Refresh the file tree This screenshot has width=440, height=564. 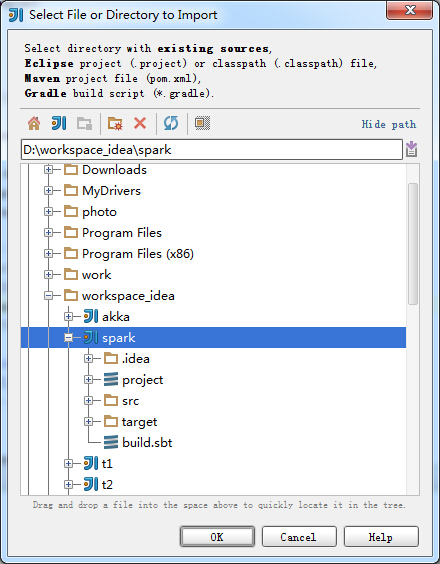coord(171,123)
